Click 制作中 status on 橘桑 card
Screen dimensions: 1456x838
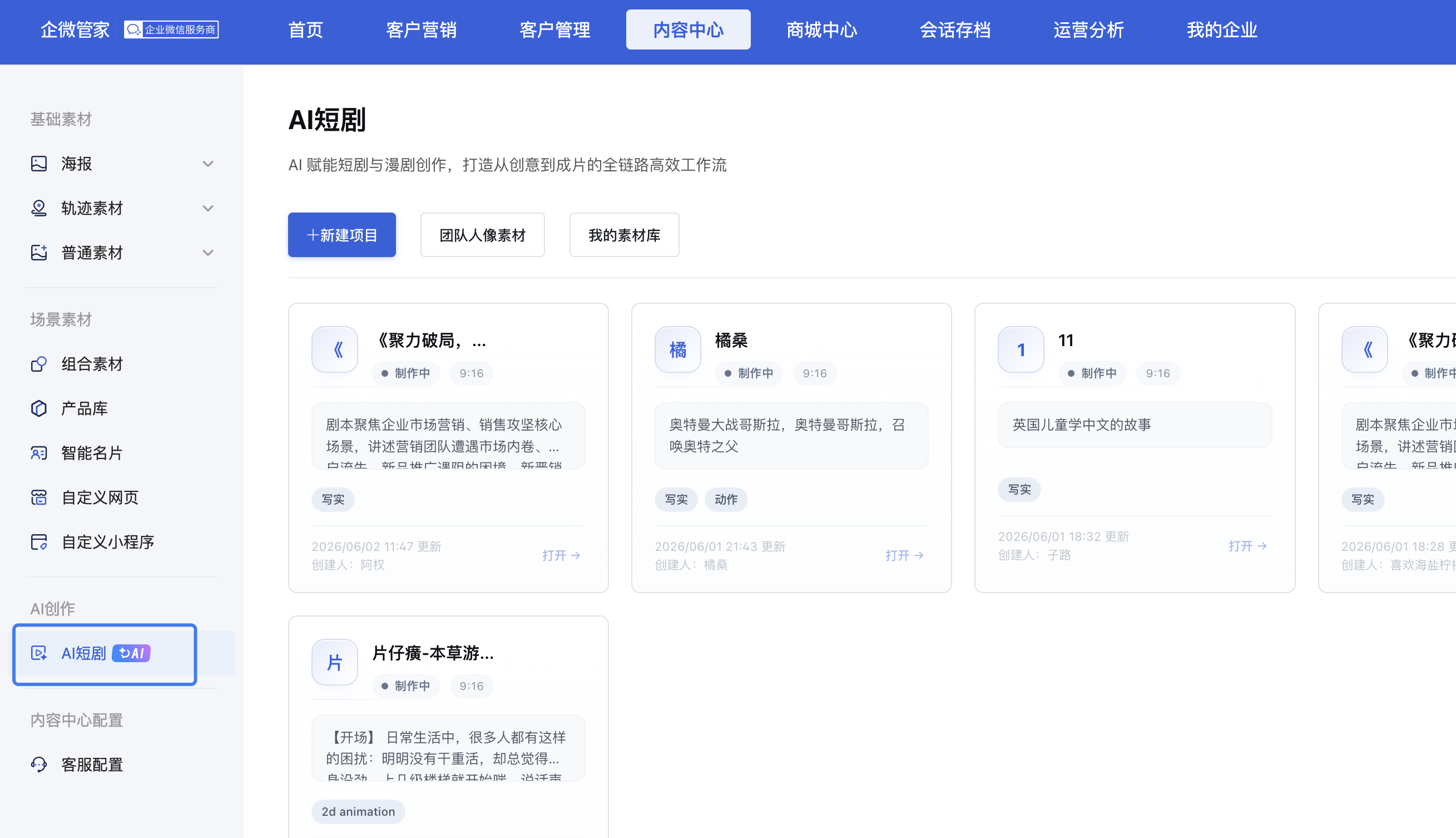coord(749,373)
